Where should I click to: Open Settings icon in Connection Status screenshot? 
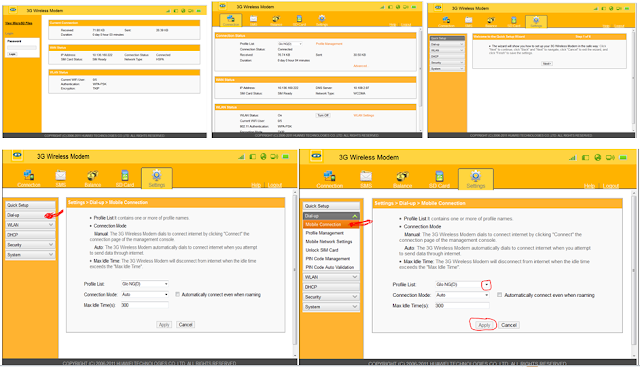pos(322,19)
